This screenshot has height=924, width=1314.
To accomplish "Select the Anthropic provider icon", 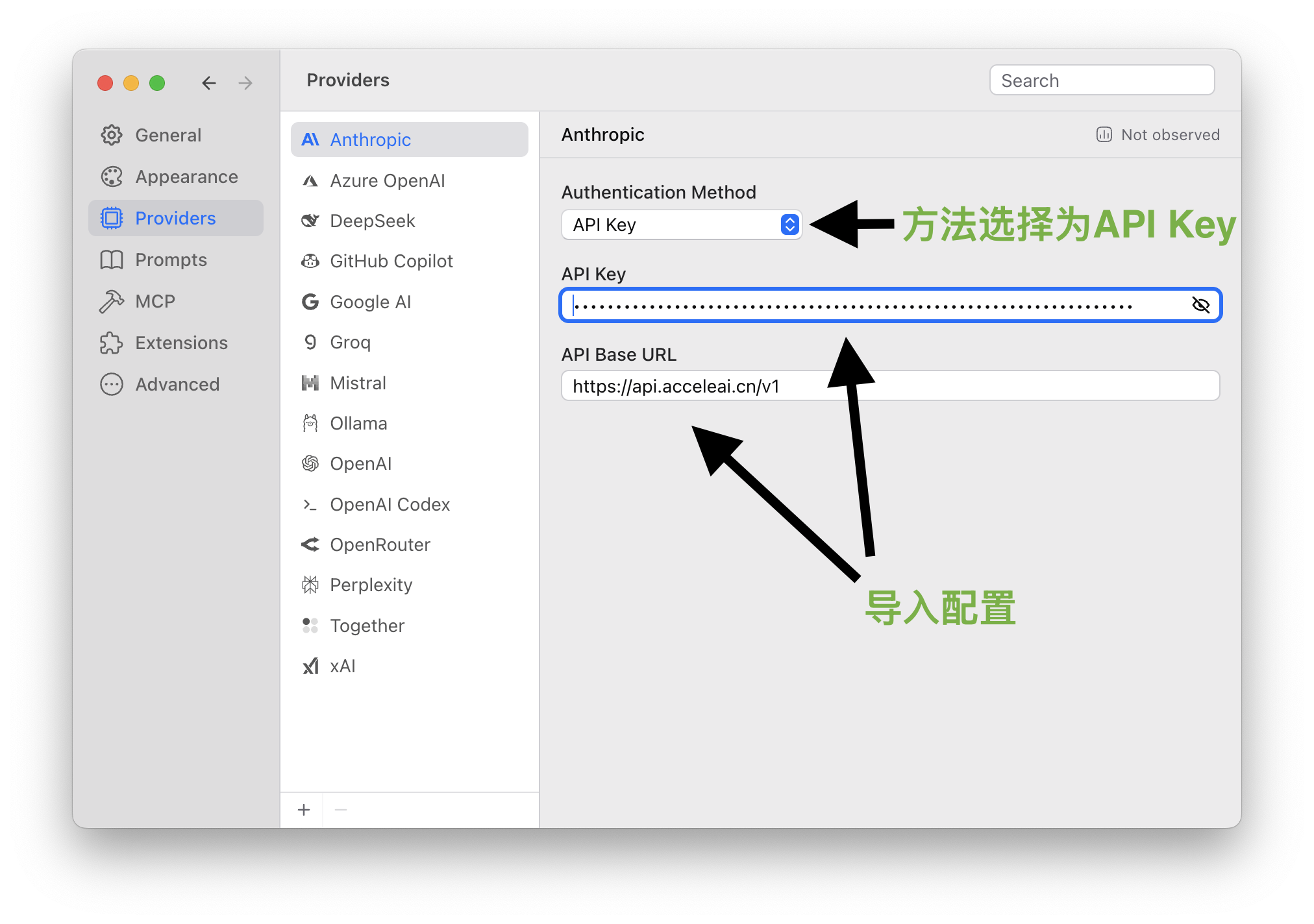I will tap(311, 139).
